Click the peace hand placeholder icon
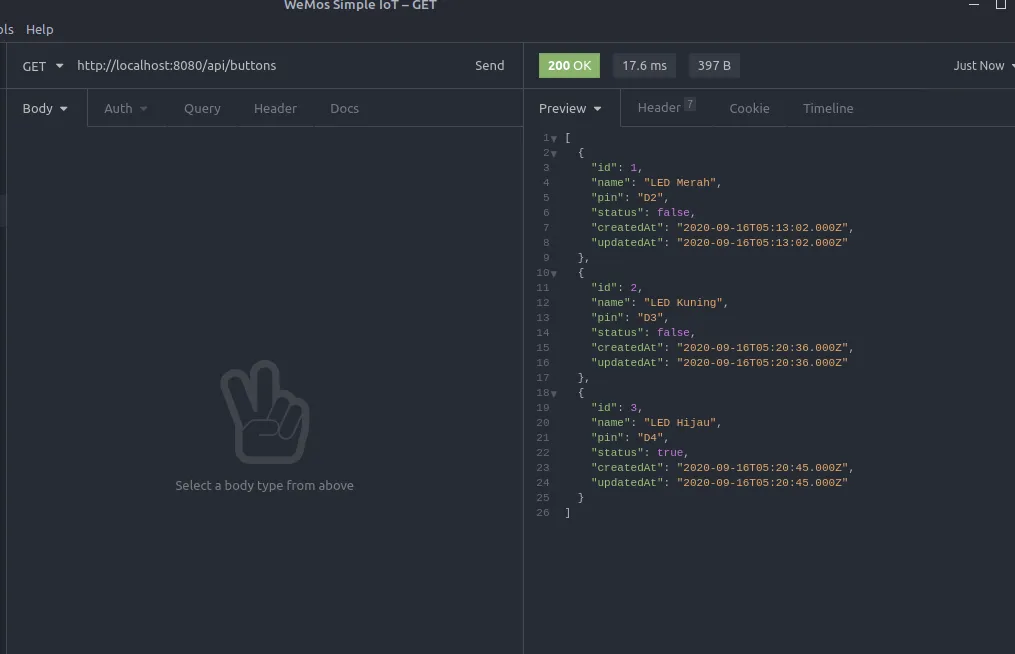 click(264, 418)
